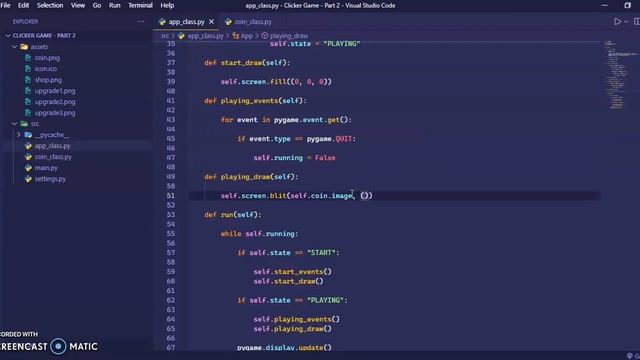The image size is (640, 360).
Task: Click the method symbol icon in breadcrumb
Action: pyautogui.click(x=264, y=36)
